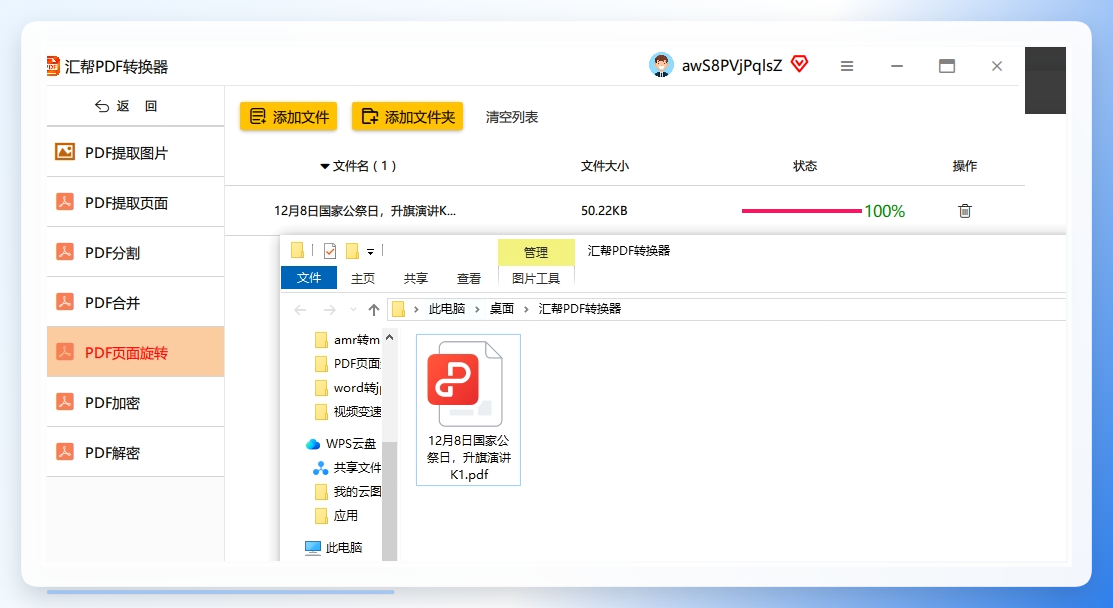Click the quick access properties checkmark icon

[330, 250]
